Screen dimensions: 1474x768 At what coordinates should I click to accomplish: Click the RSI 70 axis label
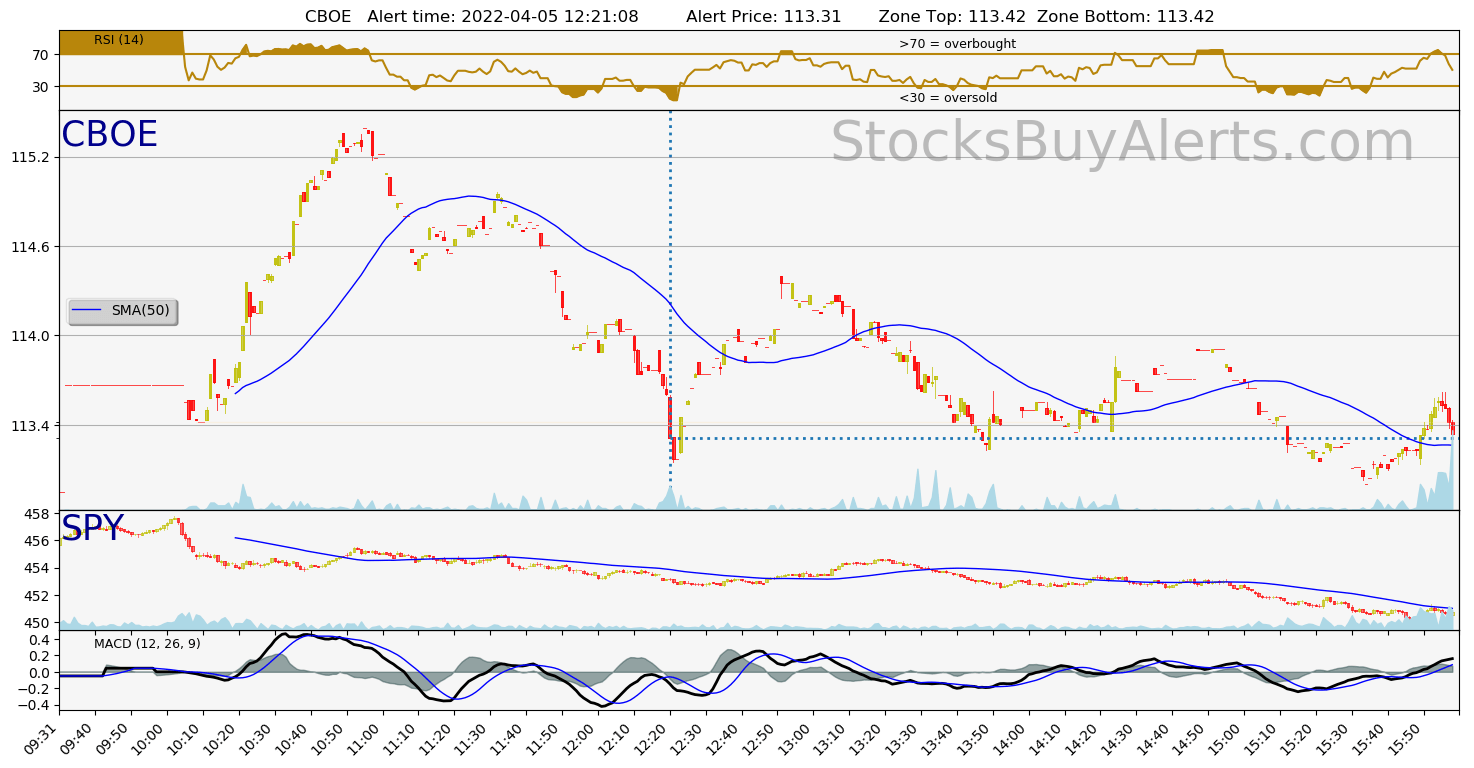pos(41,55)
